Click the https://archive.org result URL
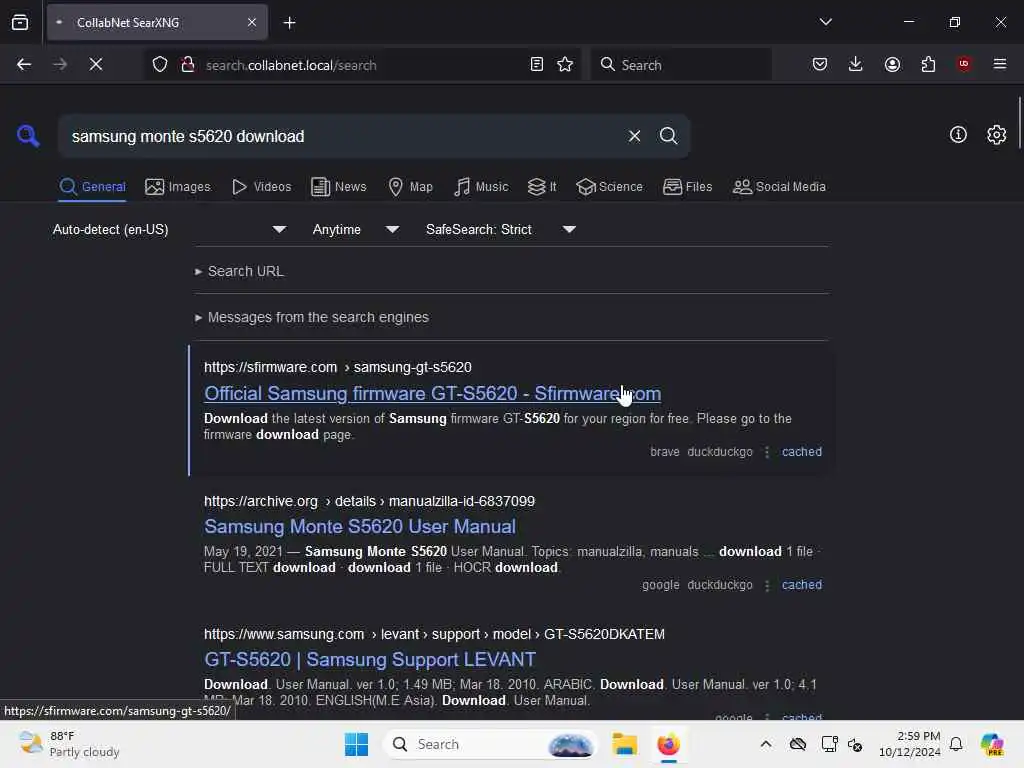Screen dimensions: 1024x768 (x=369, y=501)
